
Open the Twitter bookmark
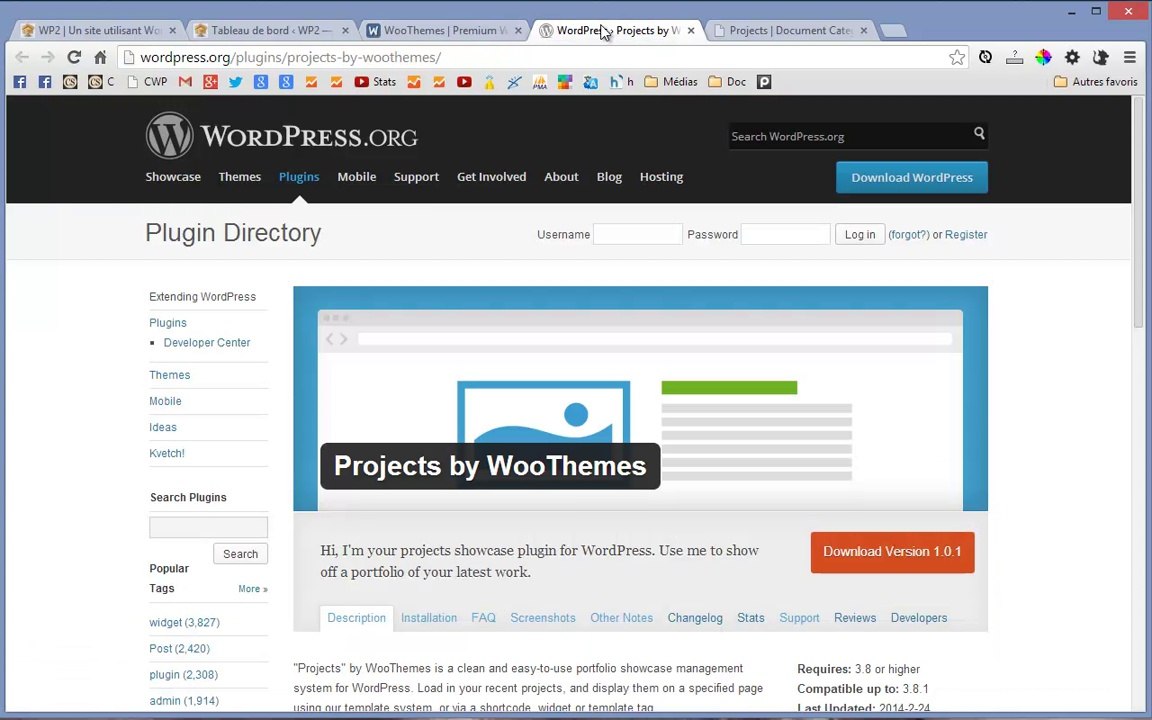[235, 82]
